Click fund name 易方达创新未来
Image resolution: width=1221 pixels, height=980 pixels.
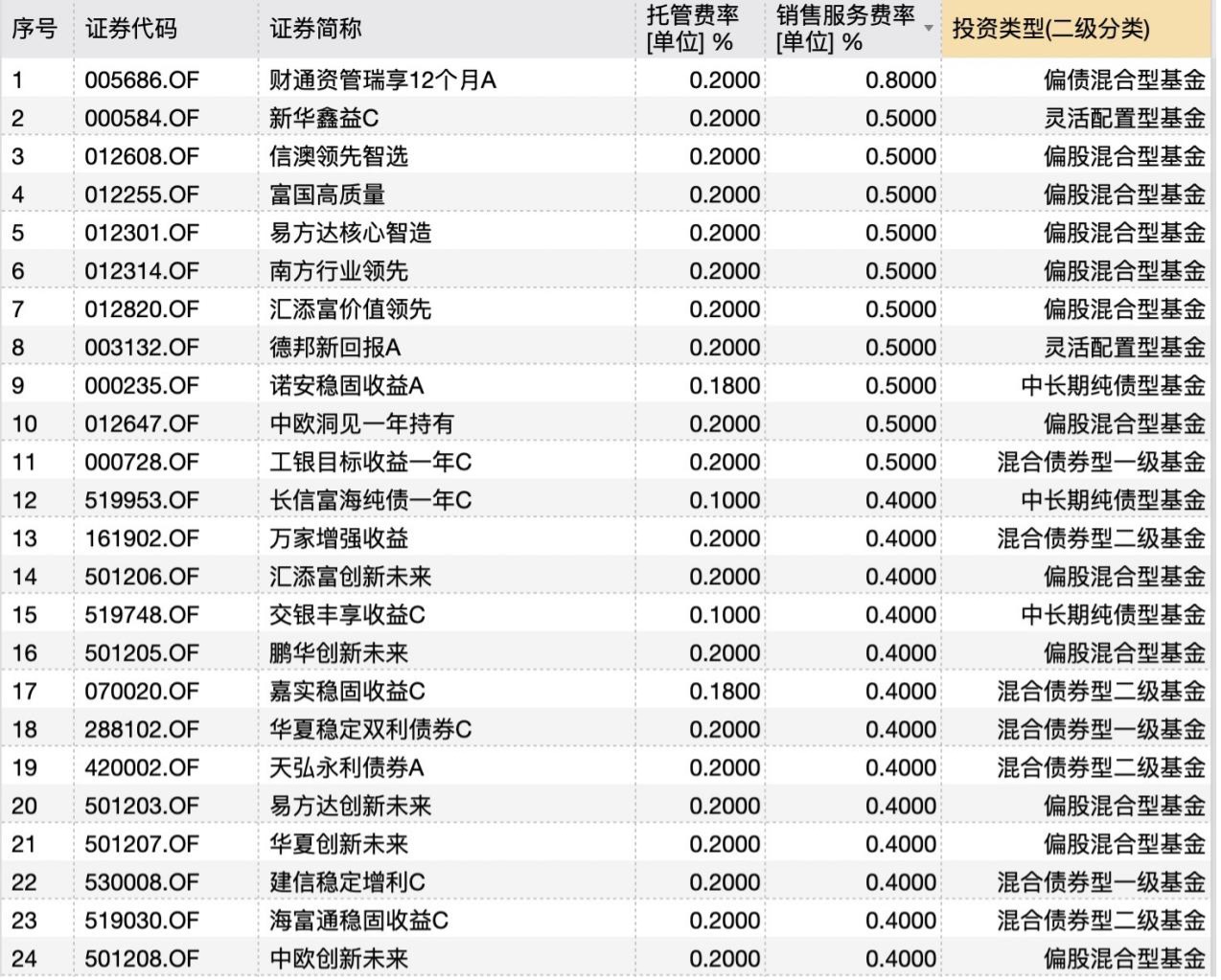350,807
